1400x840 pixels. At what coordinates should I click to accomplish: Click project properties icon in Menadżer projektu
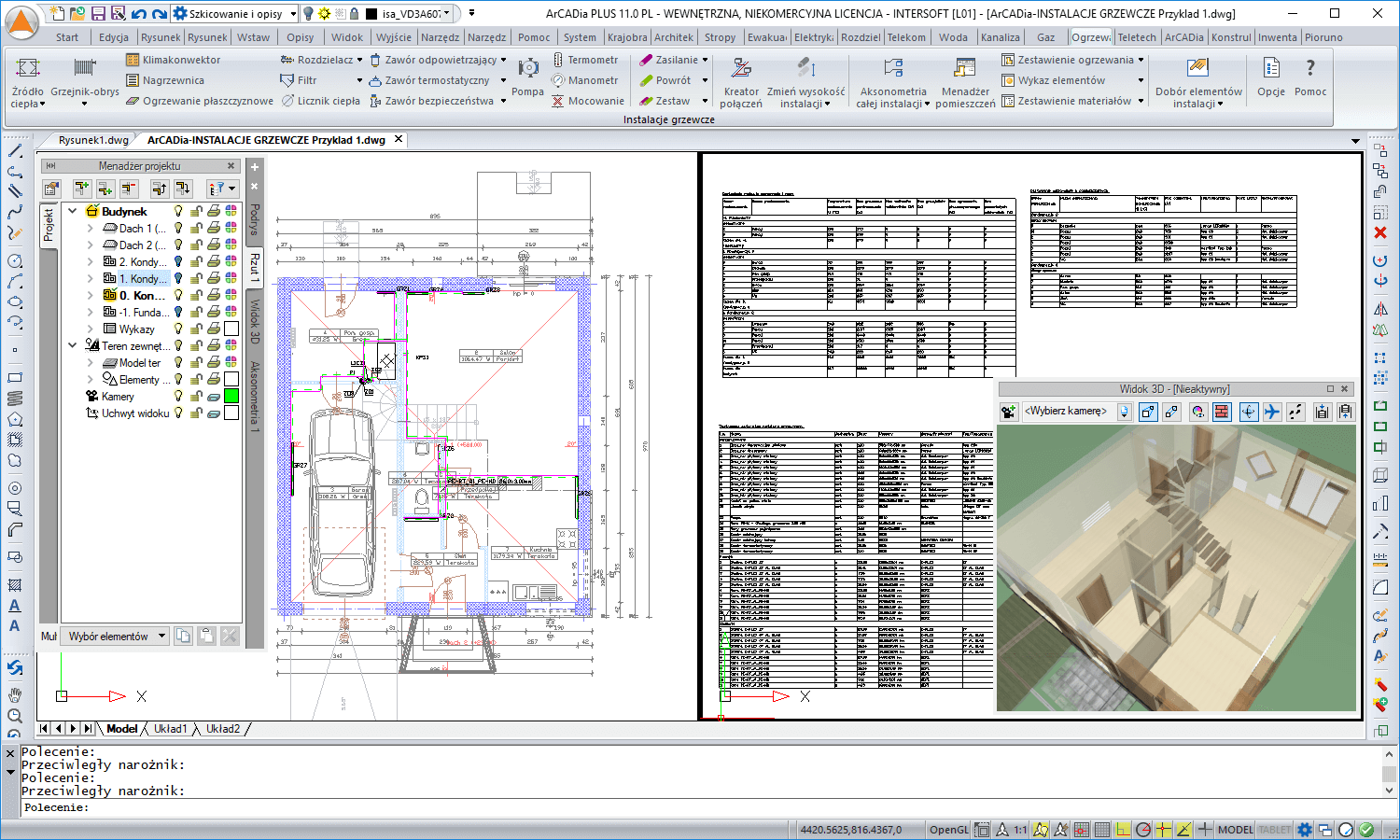(52, 189)
